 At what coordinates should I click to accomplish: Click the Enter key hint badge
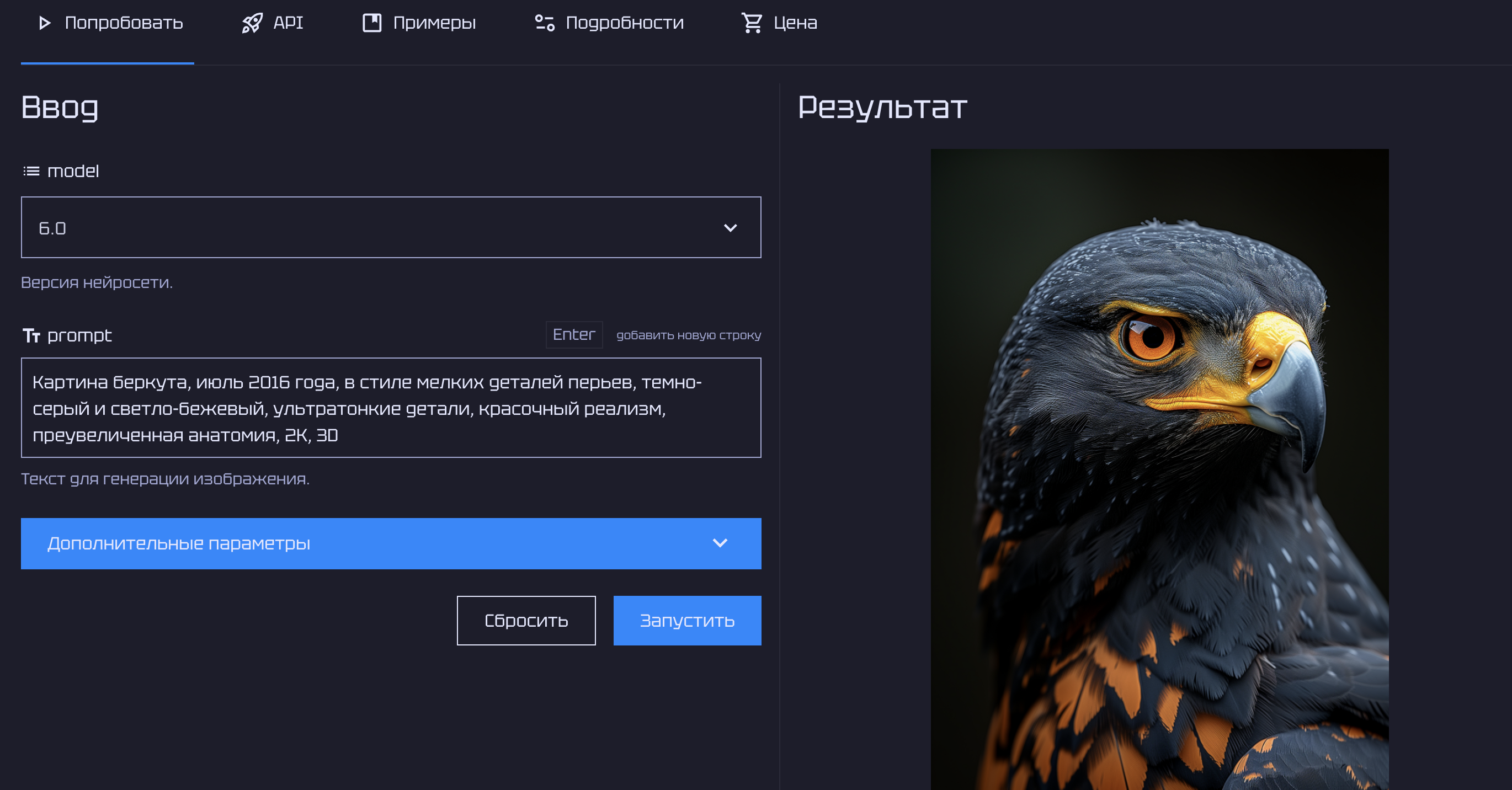pyautogui.click(x=573, y=334)
